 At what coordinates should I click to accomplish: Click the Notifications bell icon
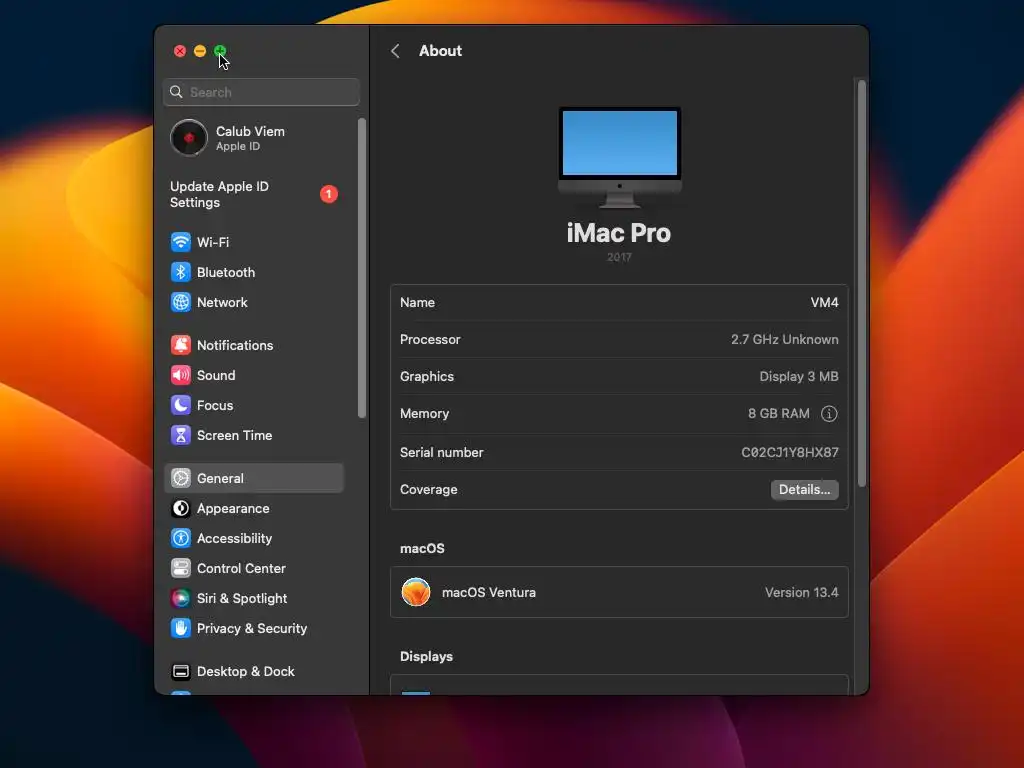[181, 345]
